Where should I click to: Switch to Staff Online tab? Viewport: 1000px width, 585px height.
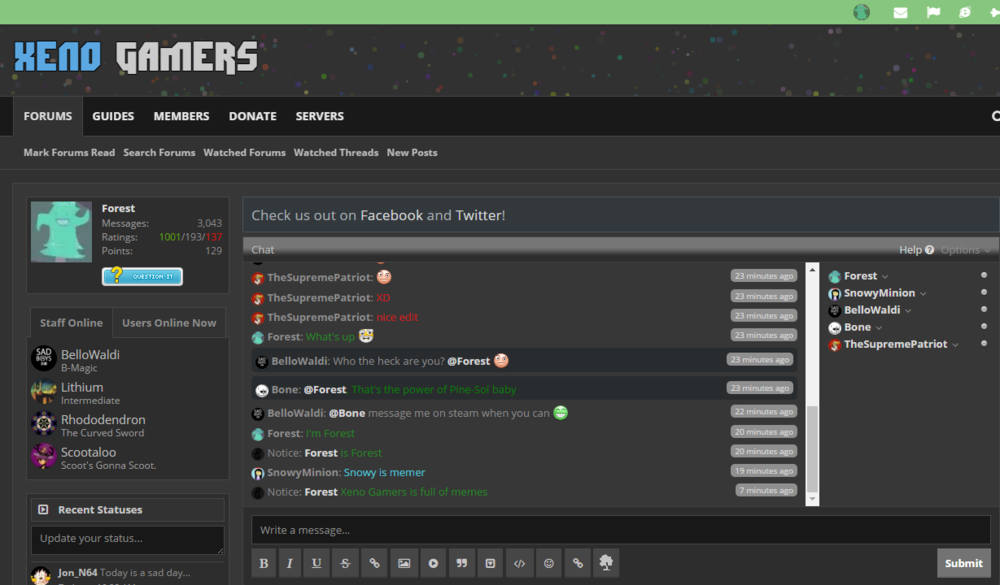pyautogui.click(x=71, y=323)
